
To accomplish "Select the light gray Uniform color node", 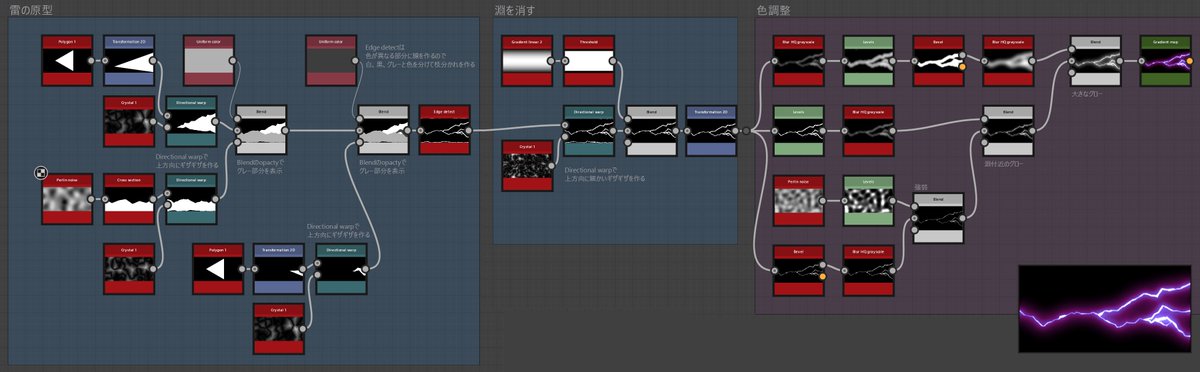I will [x=209, y=60].
